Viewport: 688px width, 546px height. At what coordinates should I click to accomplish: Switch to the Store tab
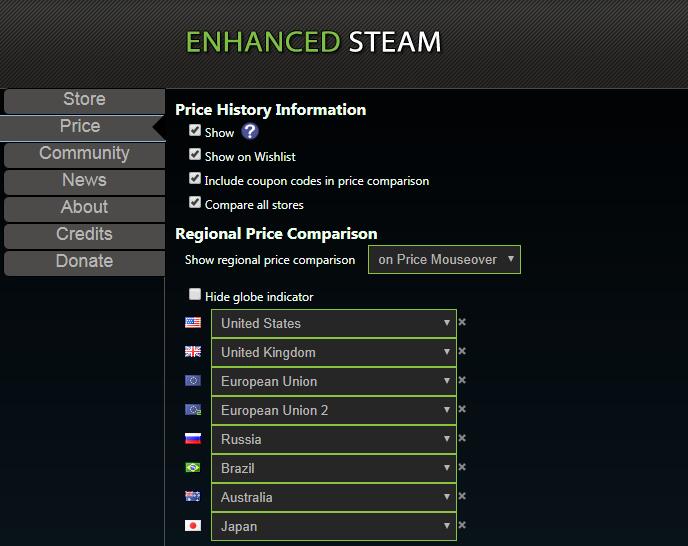click(84, 100)
